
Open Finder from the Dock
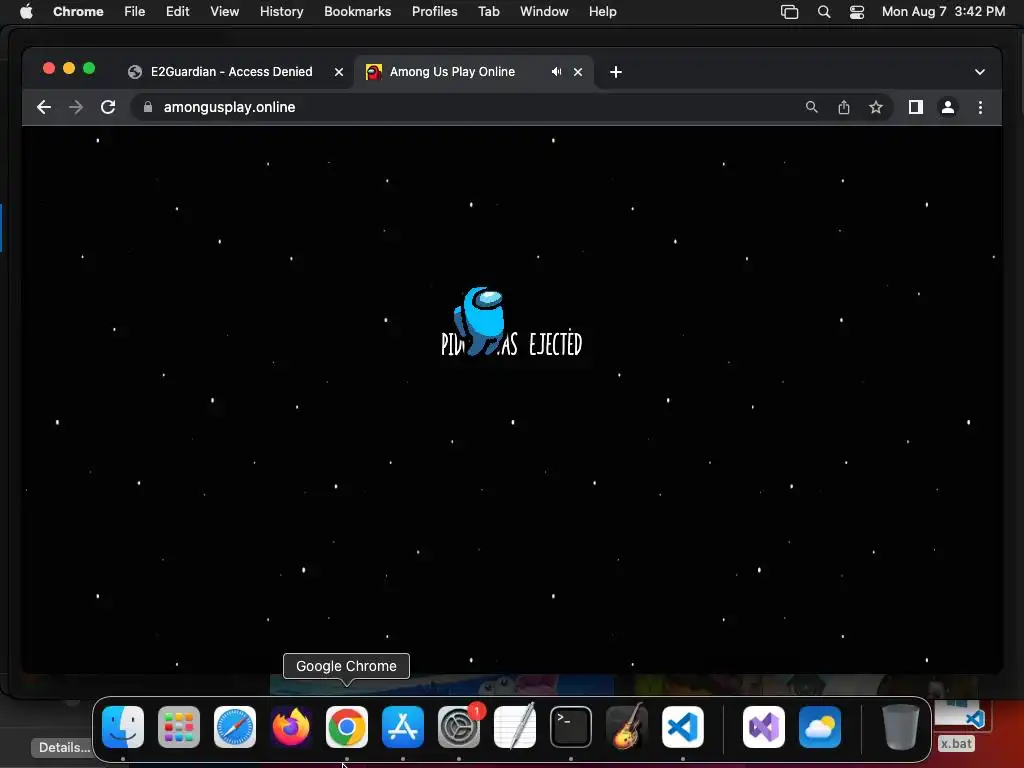point(123,726)
